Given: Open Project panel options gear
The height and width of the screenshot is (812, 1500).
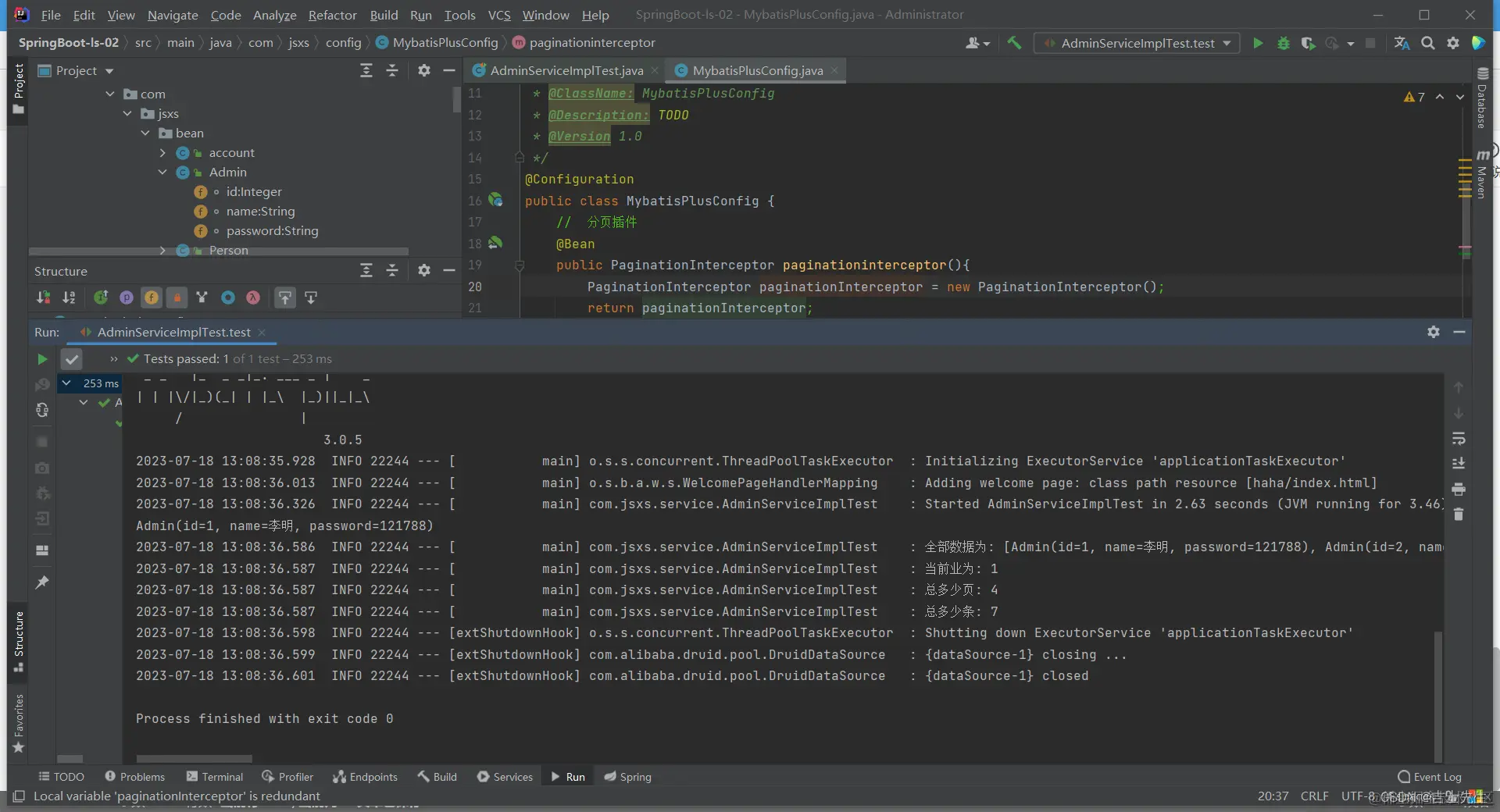Looking at the screenshot, I should pyautogui.click(x=424, y=70).
